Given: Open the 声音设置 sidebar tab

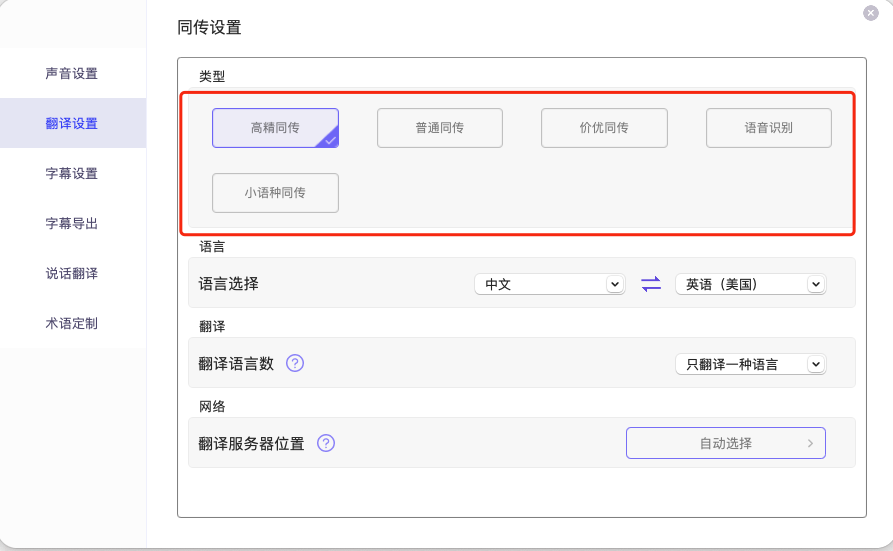Looking at the screenshot, I should [72, 73].
